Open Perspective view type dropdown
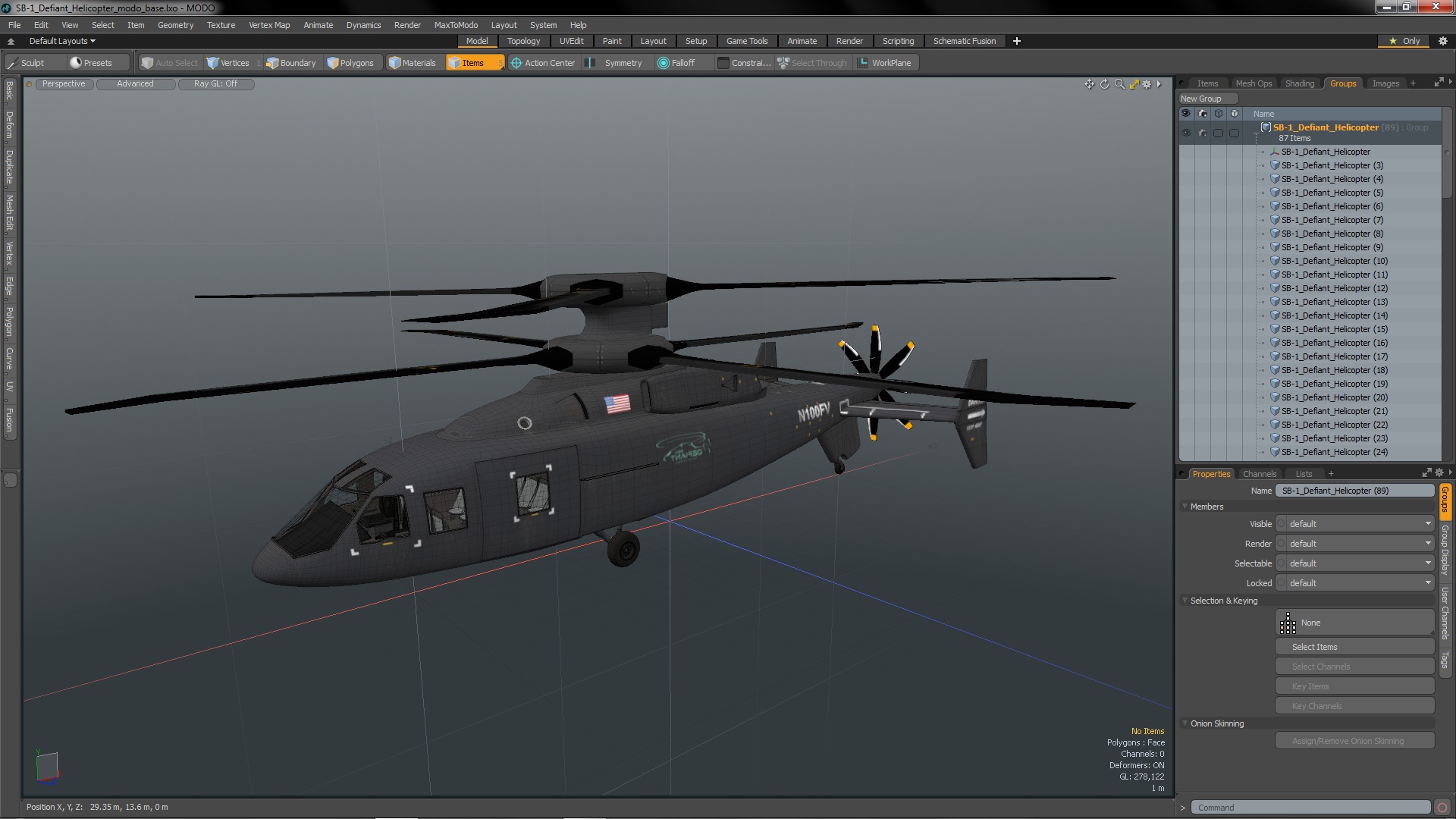Screen dimensions: 1456x819 coord(64,84)
